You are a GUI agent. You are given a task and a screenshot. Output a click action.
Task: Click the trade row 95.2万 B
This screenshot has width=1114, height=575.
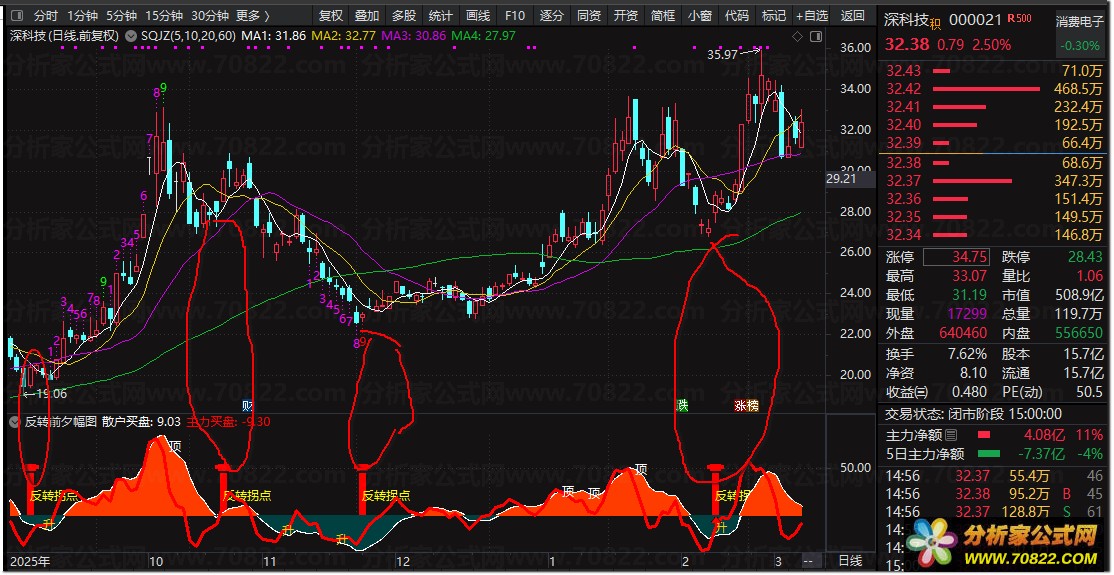pyautogui.click(x=995, y=493)
